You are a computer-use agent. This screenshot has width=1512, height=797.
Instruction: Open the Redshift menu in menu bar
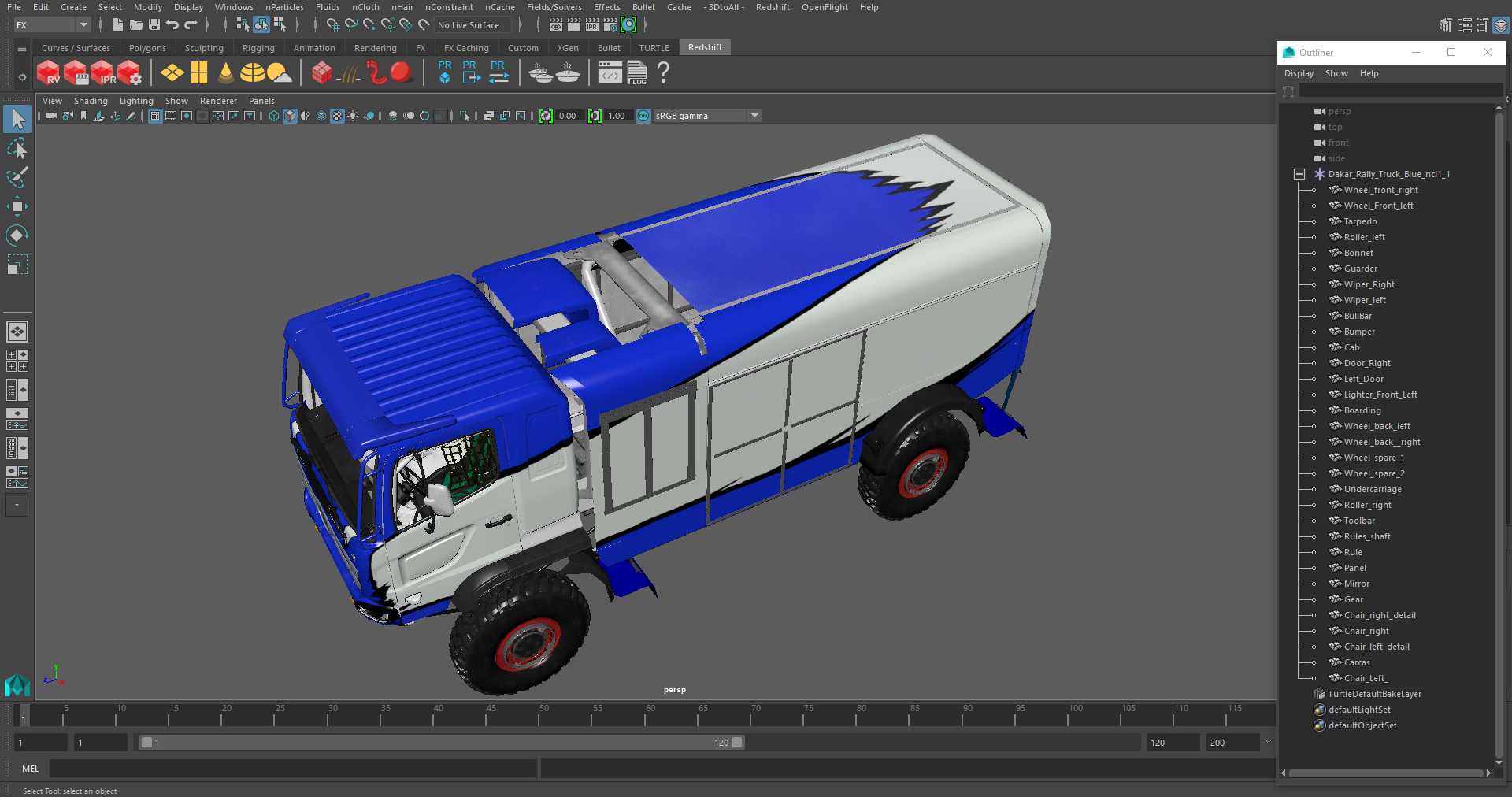772,7
